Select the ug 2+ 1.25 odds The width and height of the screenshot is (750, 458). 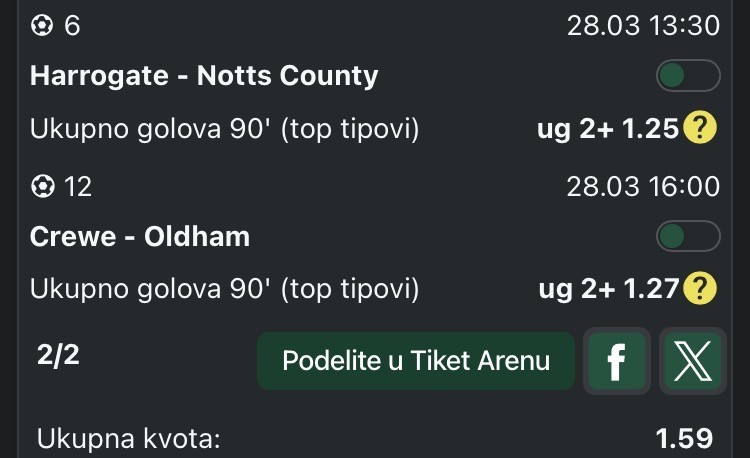point(608,128)
